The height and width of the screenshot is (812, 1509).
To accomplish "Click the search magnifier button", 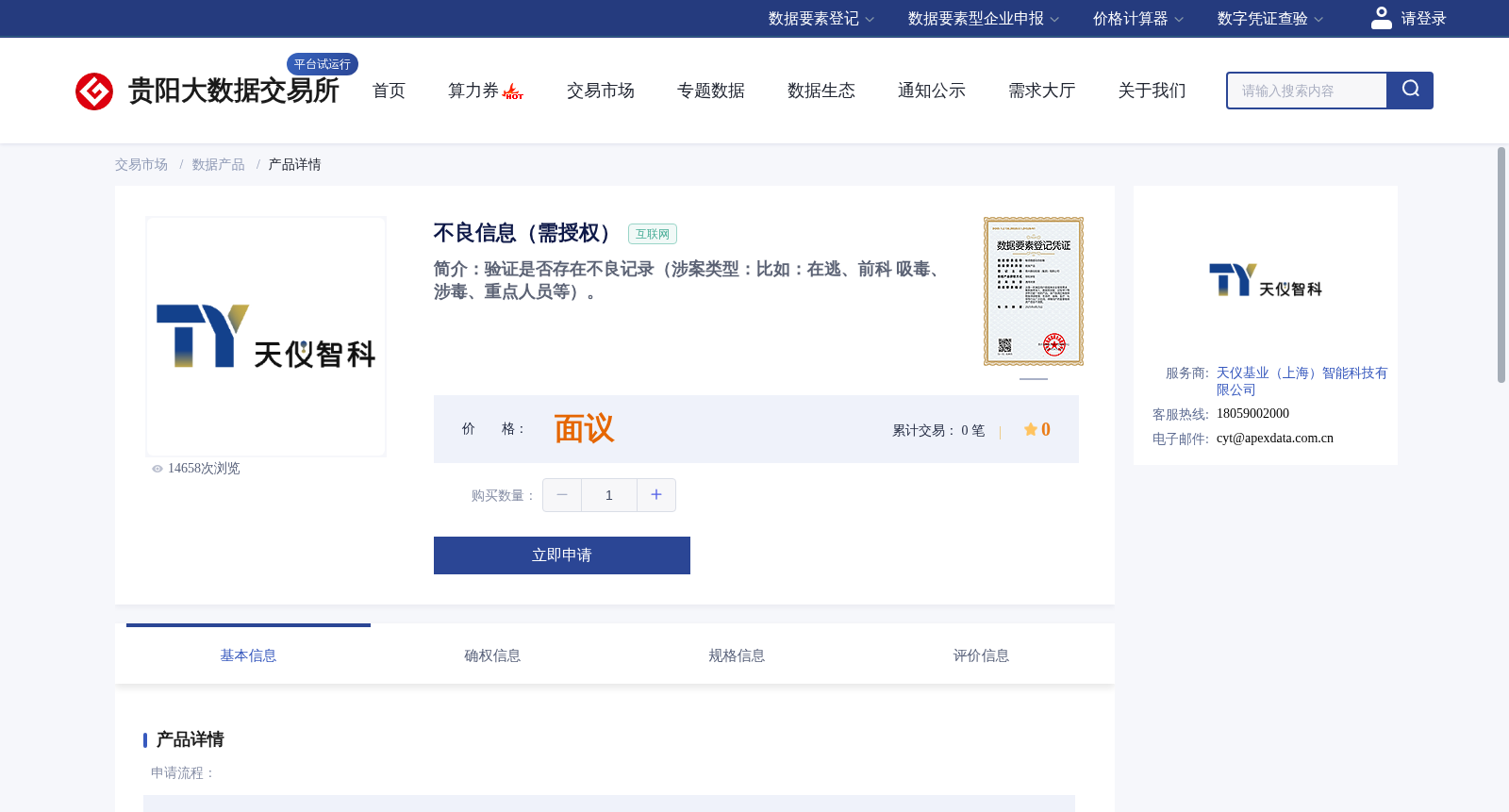I will tap(1410, 91).
